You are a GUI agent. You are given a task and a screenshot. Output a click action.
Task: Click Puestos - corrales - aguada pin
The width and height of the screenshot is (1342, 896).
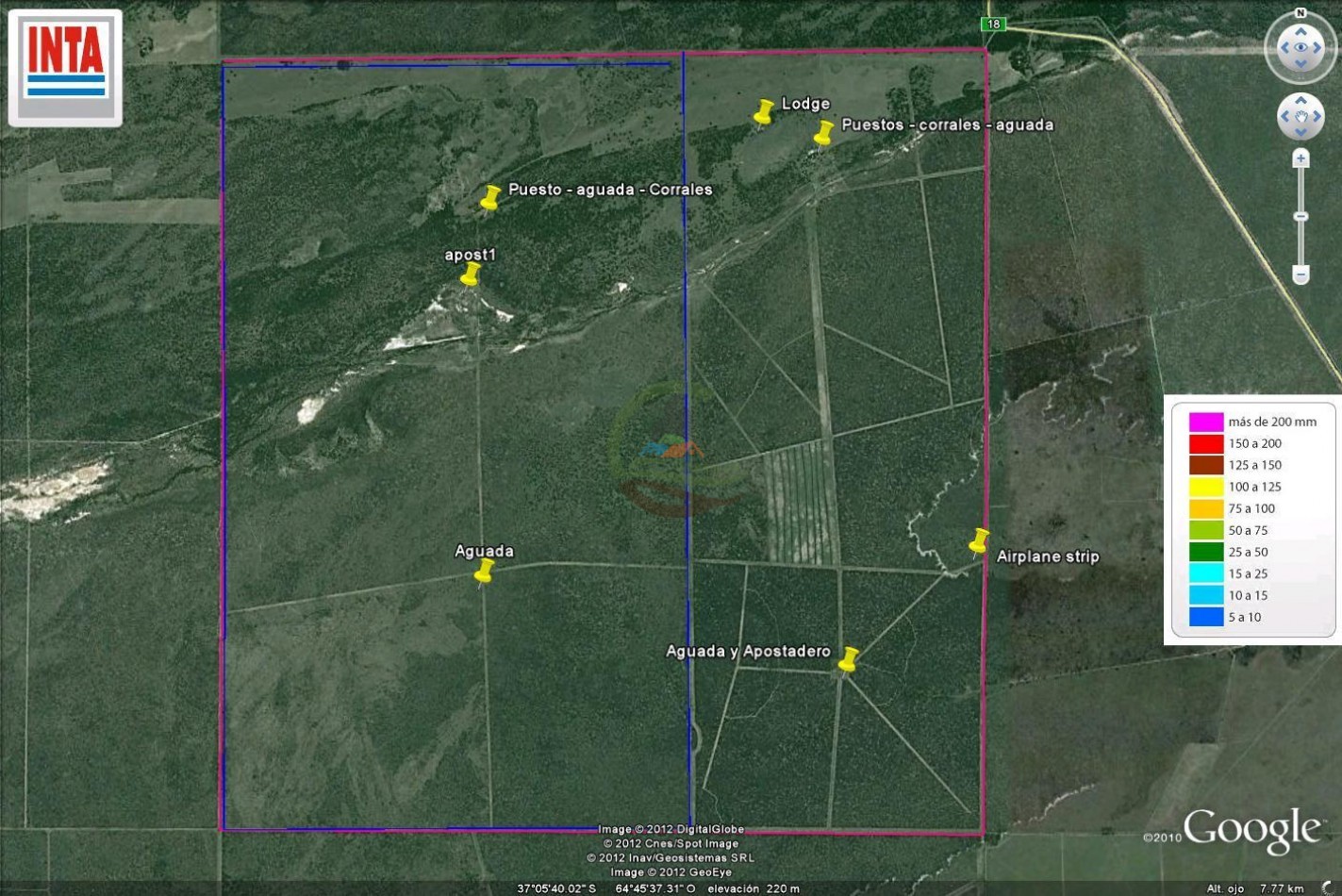[823, 133]
